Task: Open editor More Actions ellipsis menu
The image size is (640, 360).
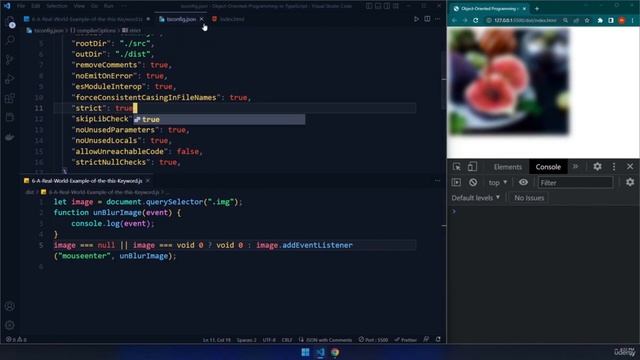Action: pyautogui.click(x=438, y=19)
